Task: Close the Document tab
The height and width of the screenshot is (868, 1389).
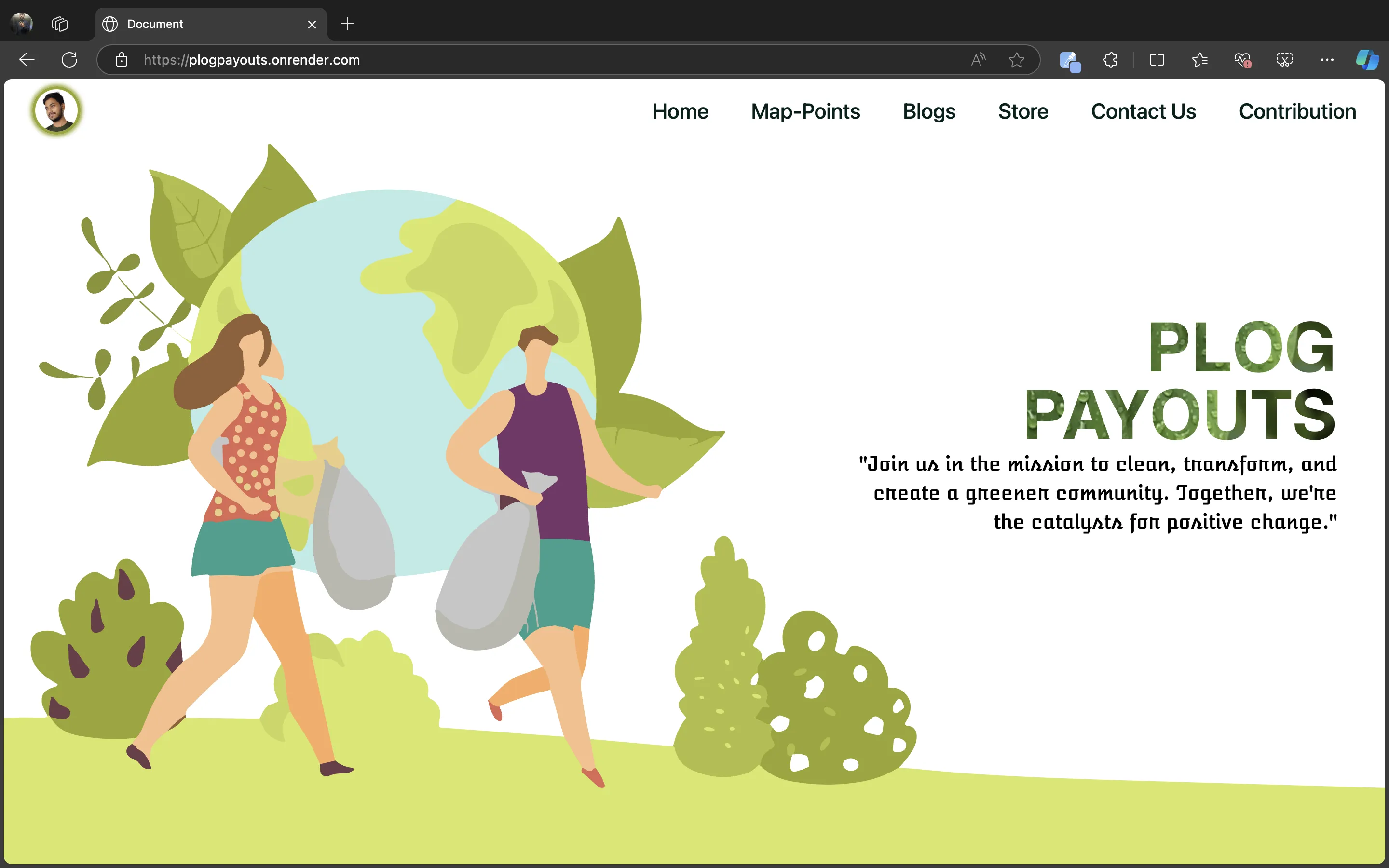Action: 312,24
